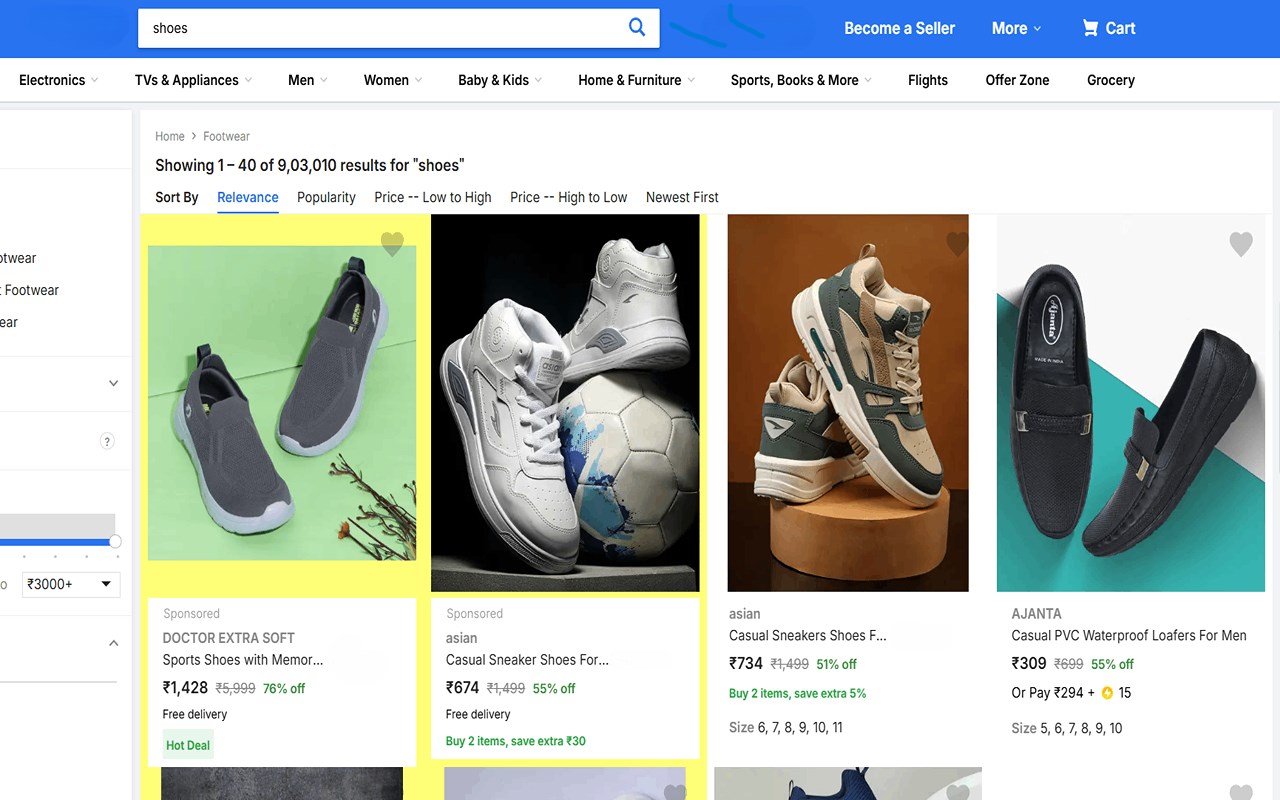Go to Home breadcrumb
Image resolution: width=1280 pixels, height=800 pixels.
pos(170,136)
